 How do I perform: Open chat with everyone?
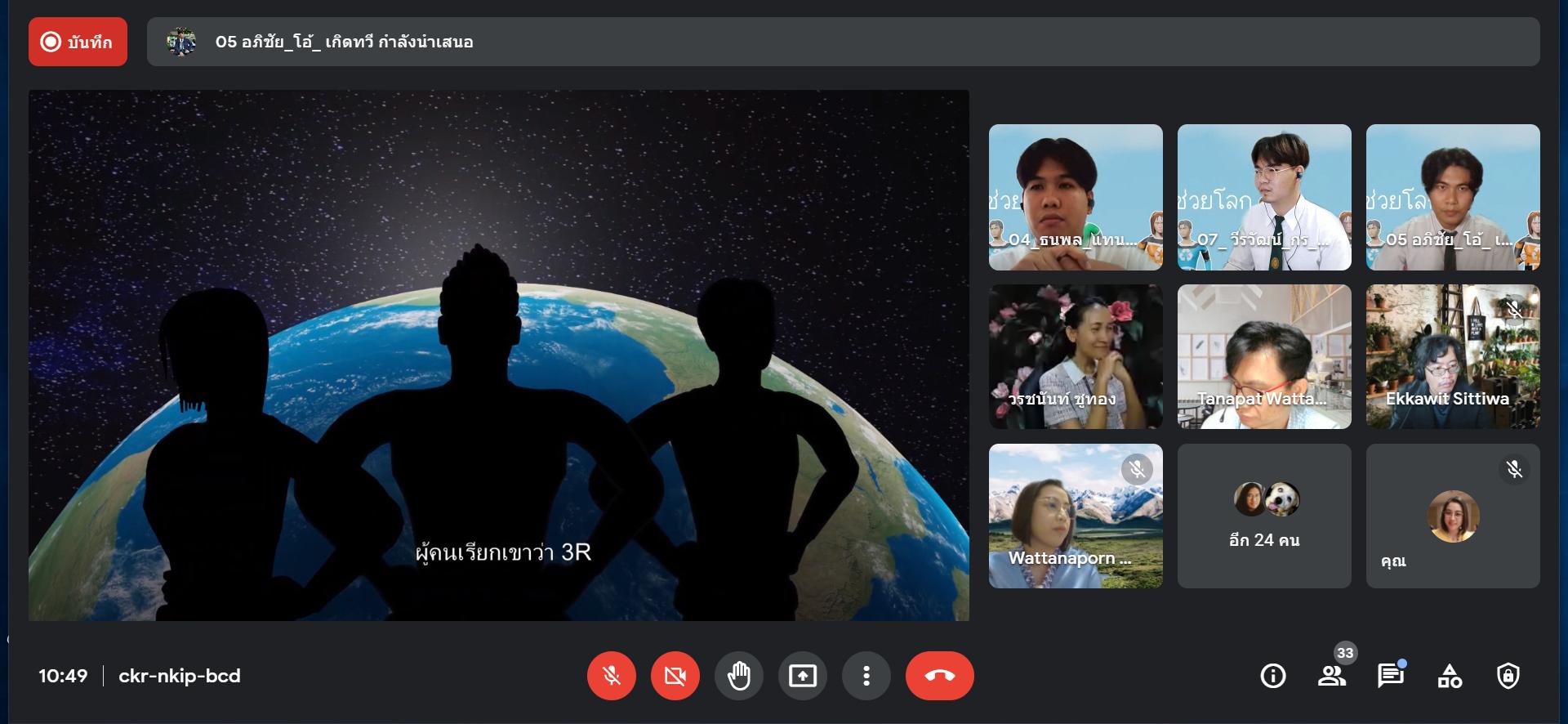(x=1390, y=676)
